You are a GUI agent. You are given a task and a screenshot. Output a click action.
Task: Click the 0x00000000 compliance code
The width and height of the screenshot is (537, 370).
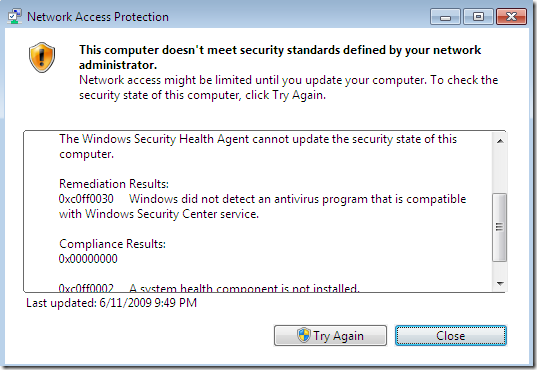pos(88,259)
